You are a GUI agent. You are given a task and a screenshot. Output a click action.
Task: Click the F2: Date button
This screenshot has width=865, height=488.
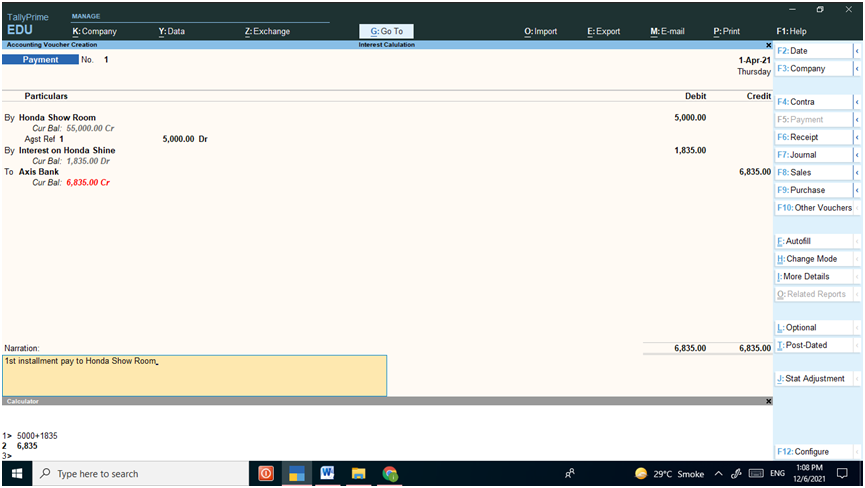(x=814, y=51)
